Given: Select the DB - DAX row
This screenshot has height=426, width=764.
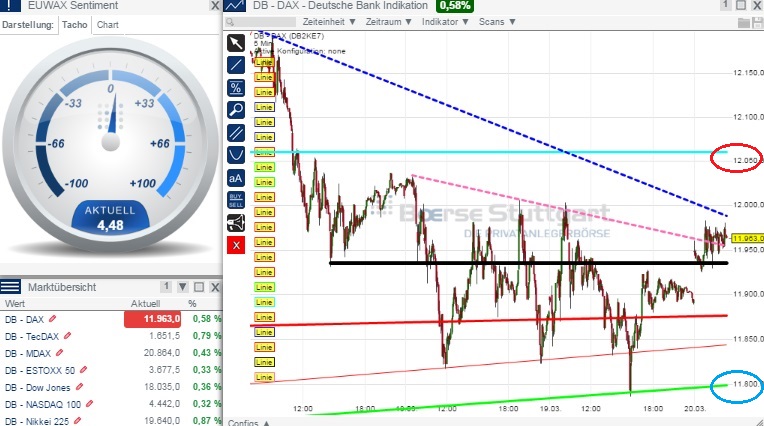Looking at the screenshot, I should [x=111, y=319].
